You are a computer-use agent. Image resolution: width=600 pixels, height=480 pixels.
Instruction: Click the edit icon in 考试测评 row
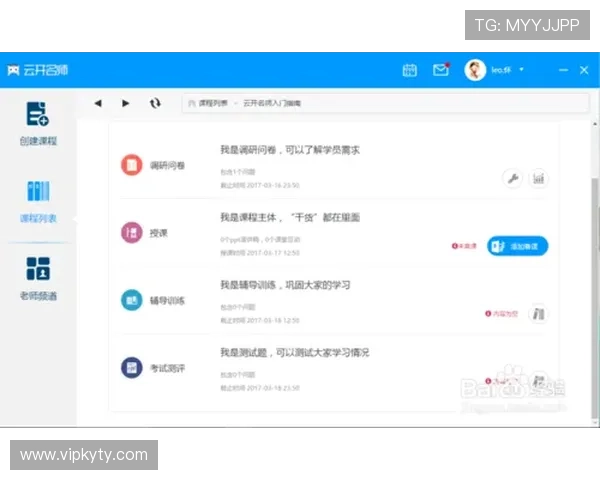[x=538, y=381]
